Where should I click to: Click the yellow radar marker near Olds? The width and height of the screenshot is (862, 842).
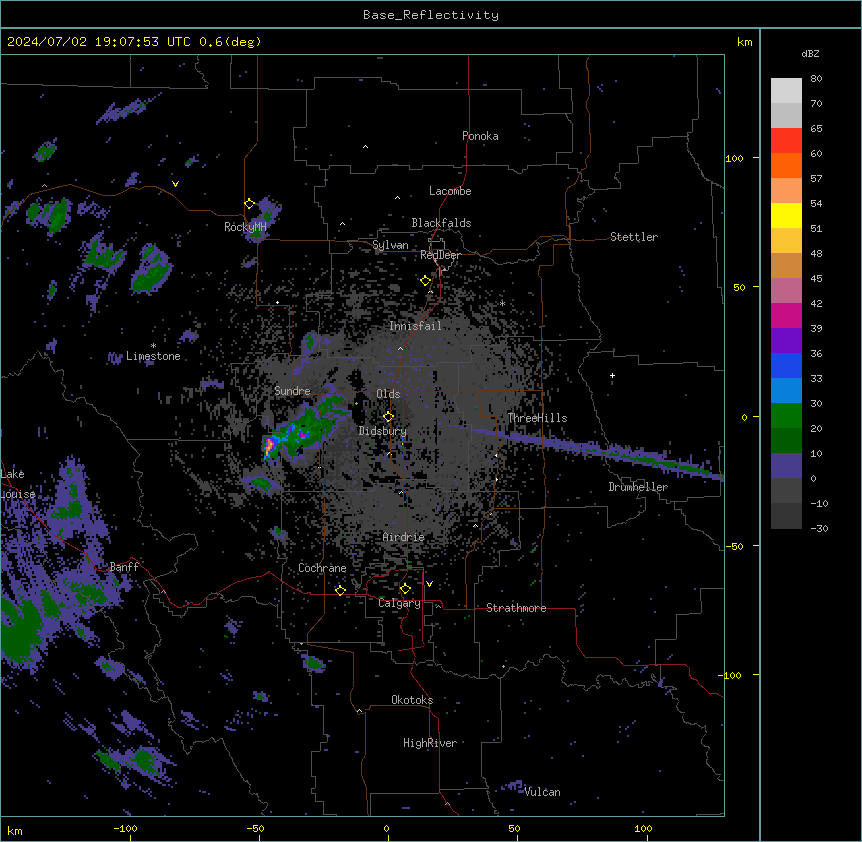(x=388, y=417)
